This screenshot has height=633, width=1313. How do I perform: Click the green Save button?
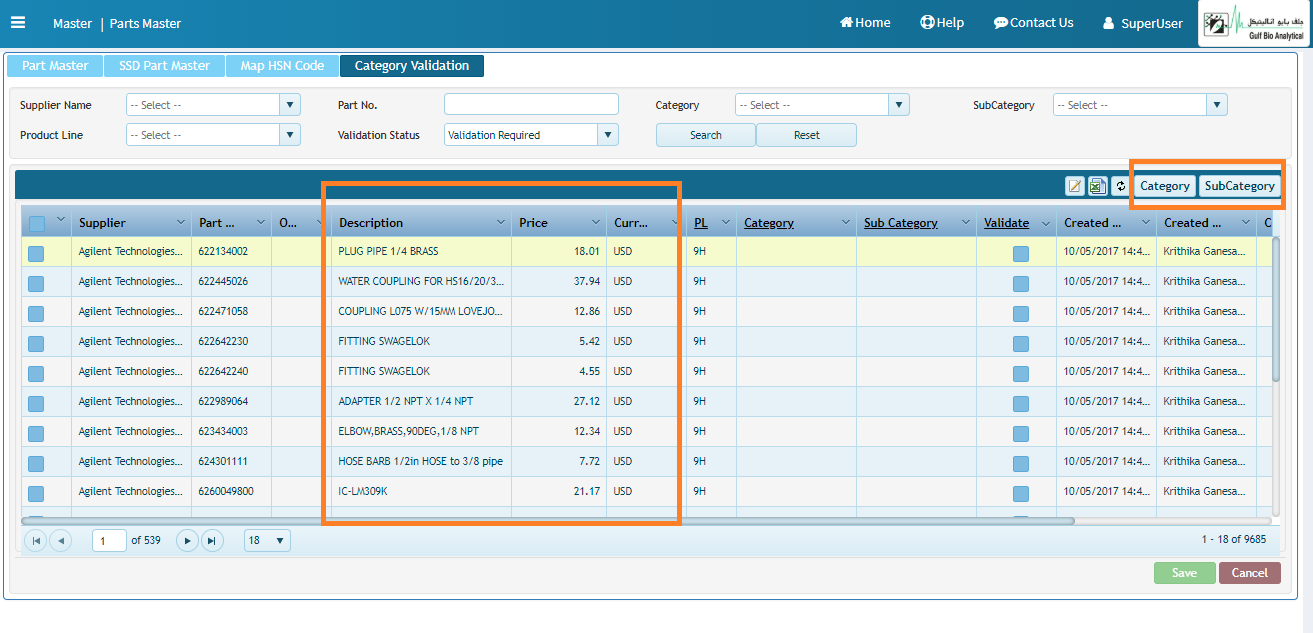[1185, 573]
